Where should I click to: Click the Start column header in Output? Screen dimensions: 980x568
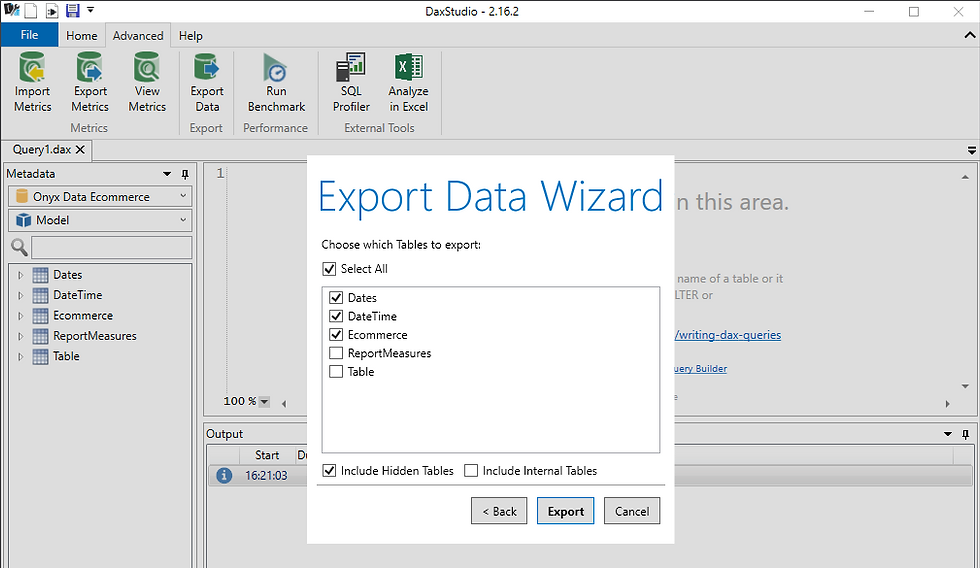(267, 455)
